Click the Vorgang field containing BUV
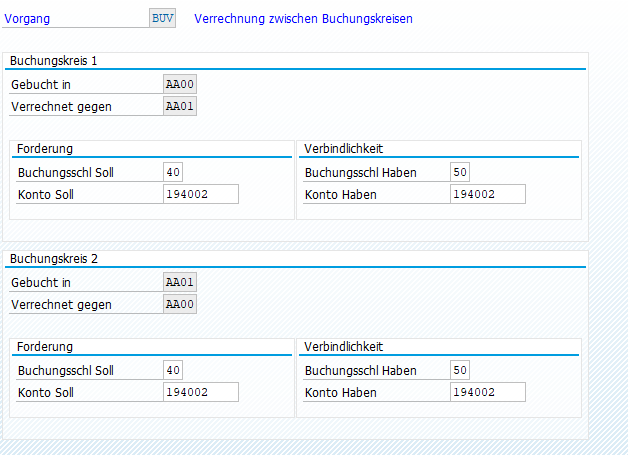This screenshot has height=455, width=628. (x=162, y=19)
